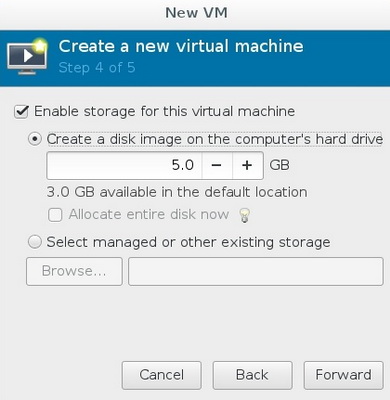
Task: Click the virtual machine monitor icon
Action: tap(27, 57)
